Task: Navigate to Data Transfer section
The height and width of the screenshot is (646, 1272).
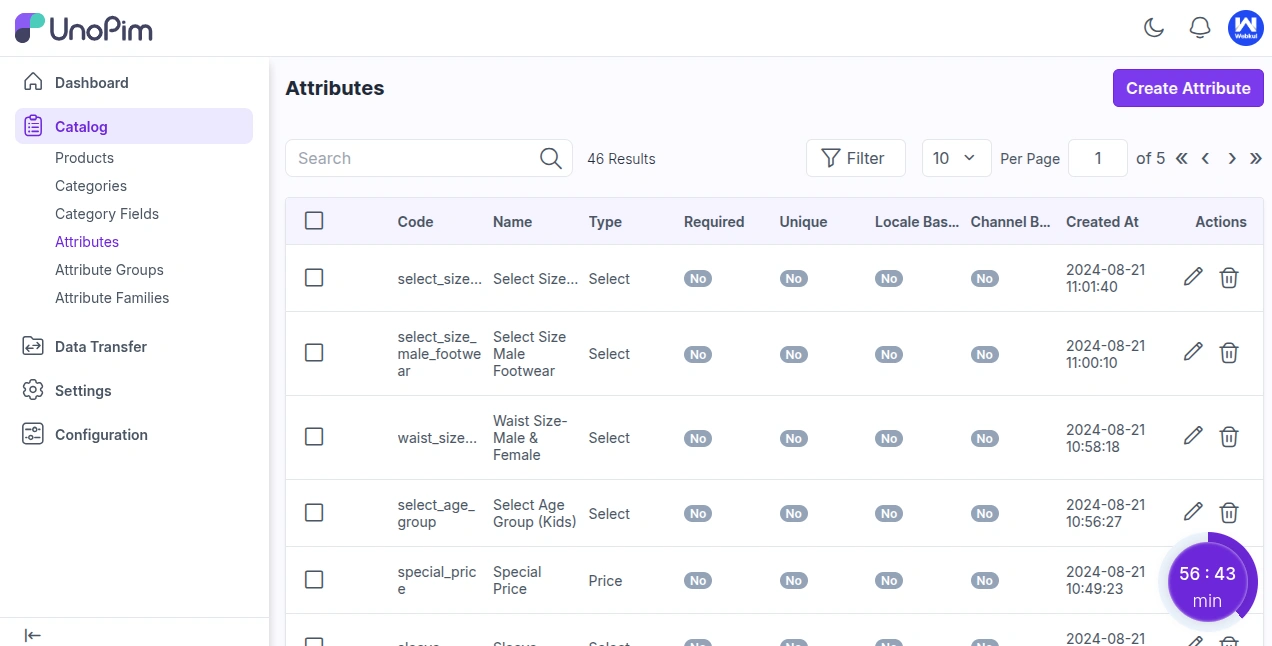Action: point(101,347)
